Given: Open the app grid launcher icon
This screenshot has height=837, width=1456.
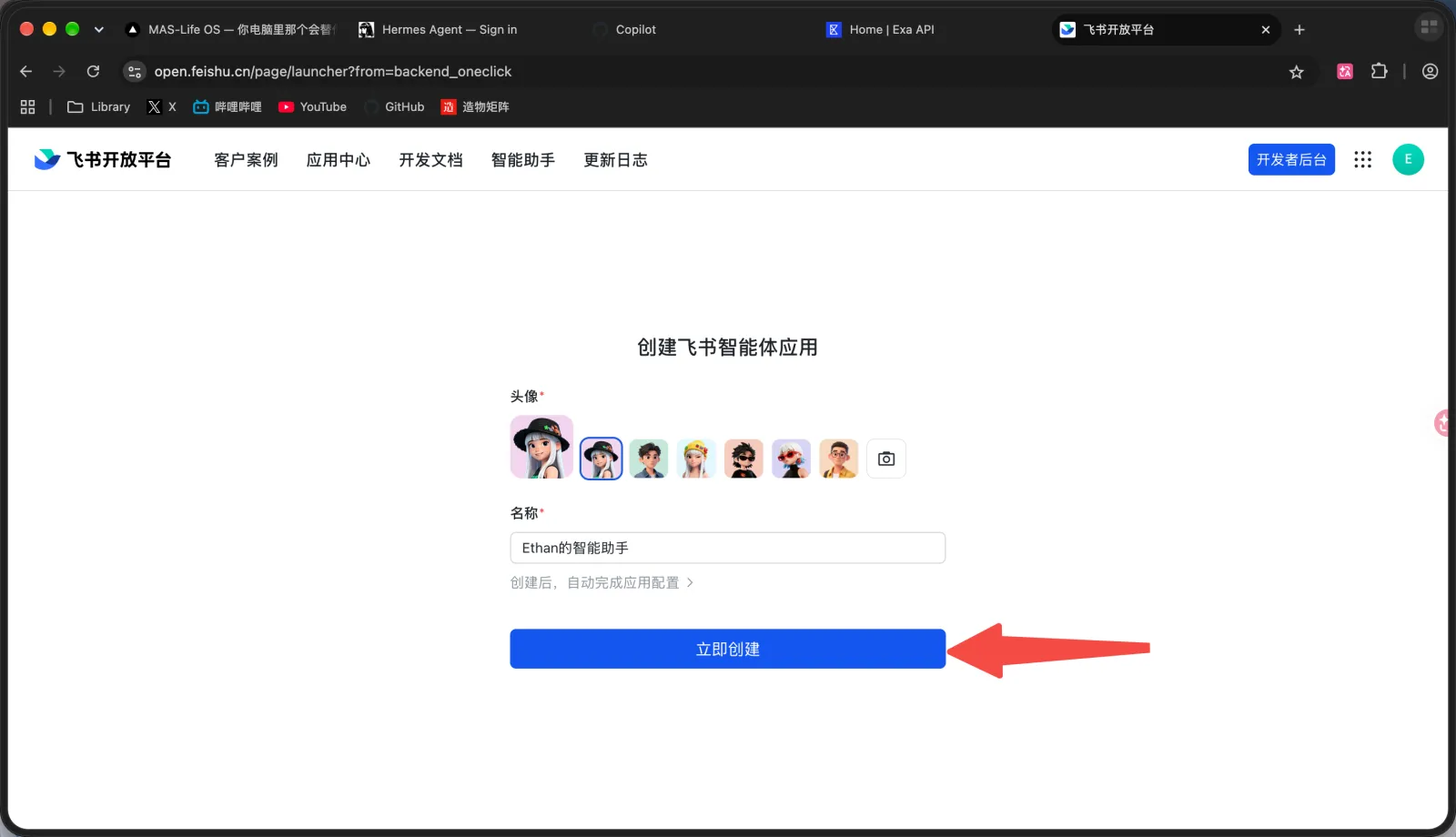Looking at the screenshot, I should pos(1362,160).
